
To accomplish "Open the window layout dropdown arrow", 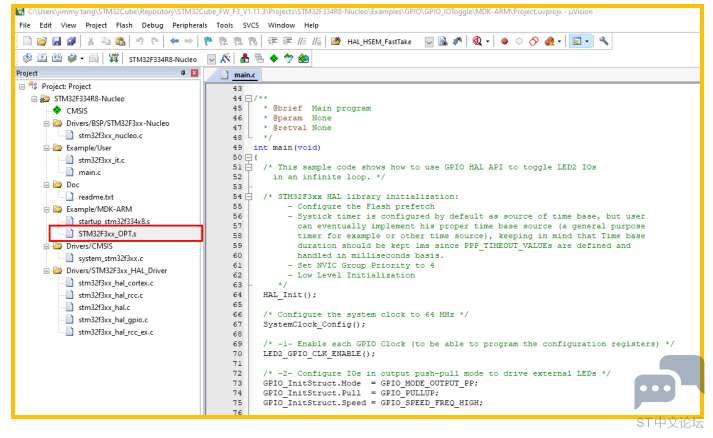I will coord(587,41).
